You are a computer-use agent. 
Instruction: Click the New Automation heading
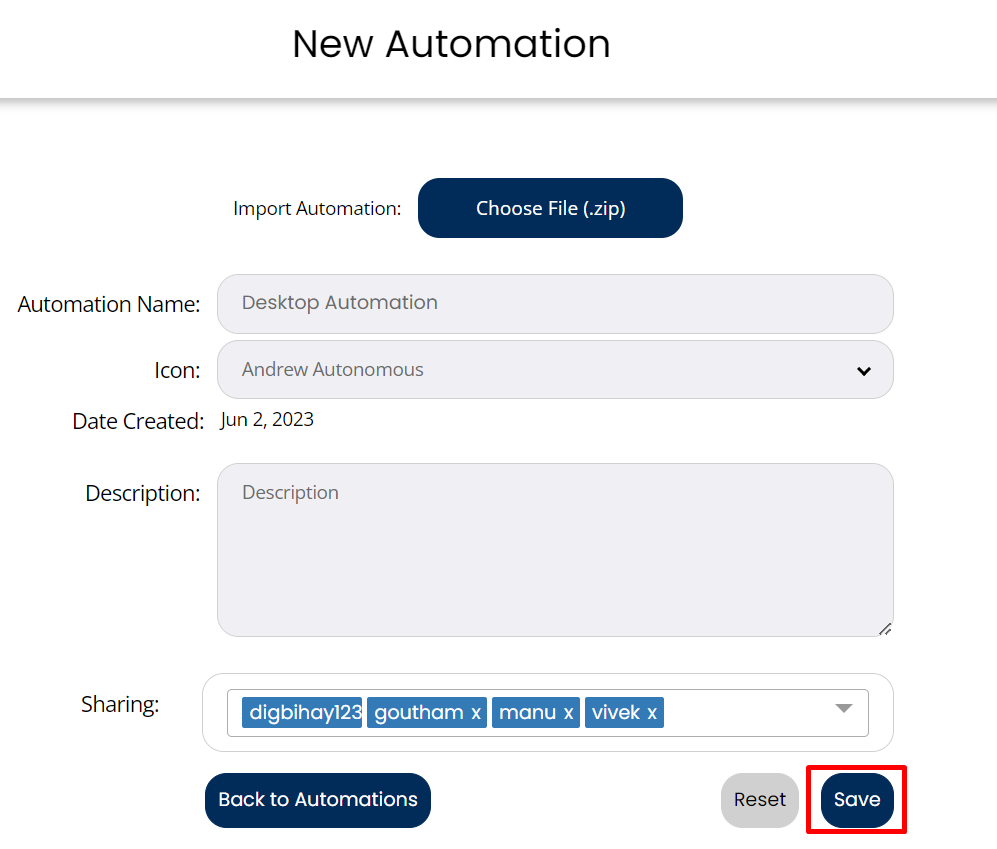click(451, 45)
